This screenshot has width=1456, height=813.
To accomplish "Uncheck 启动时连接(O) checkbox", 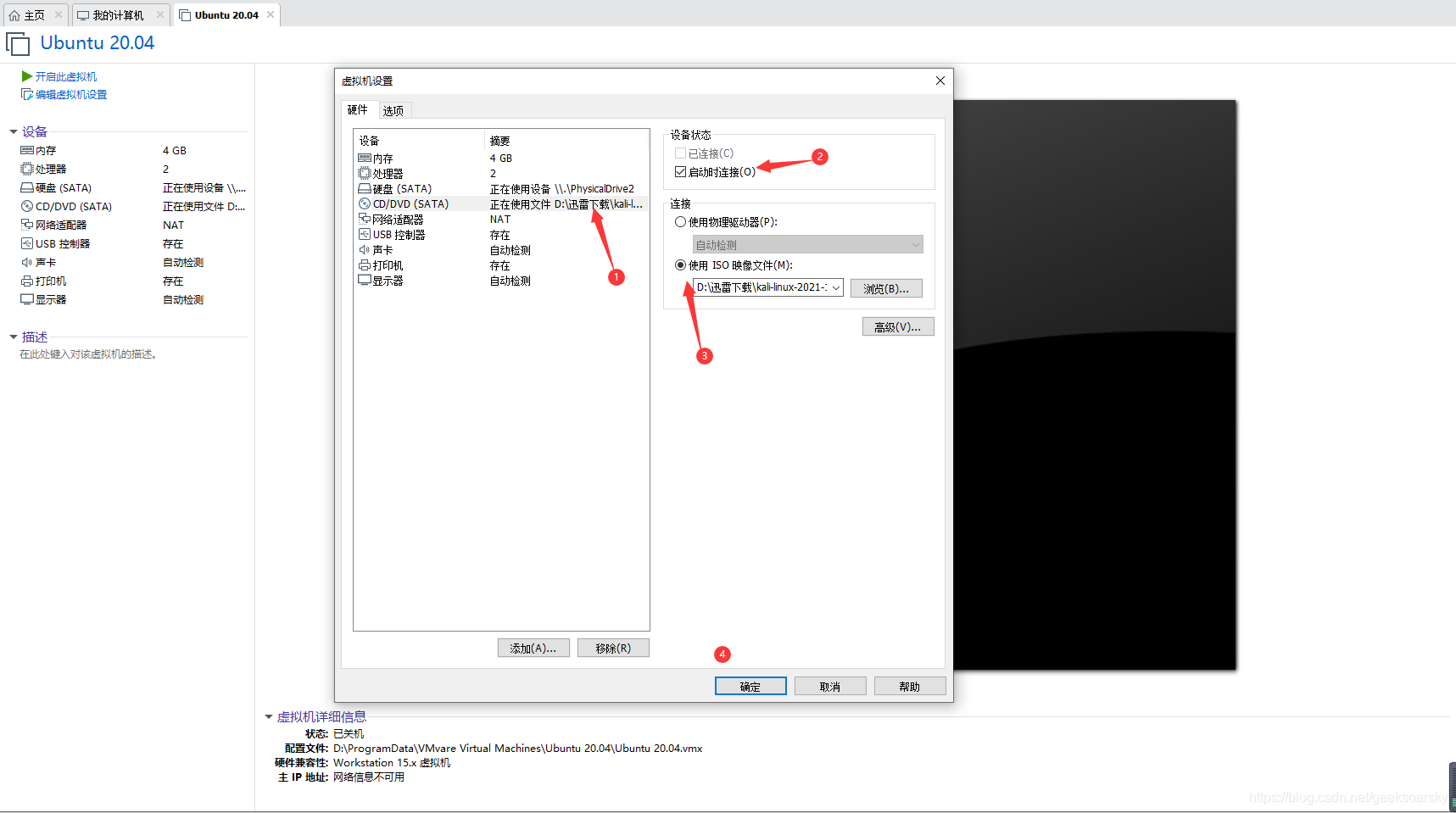I will pos(680,172).
